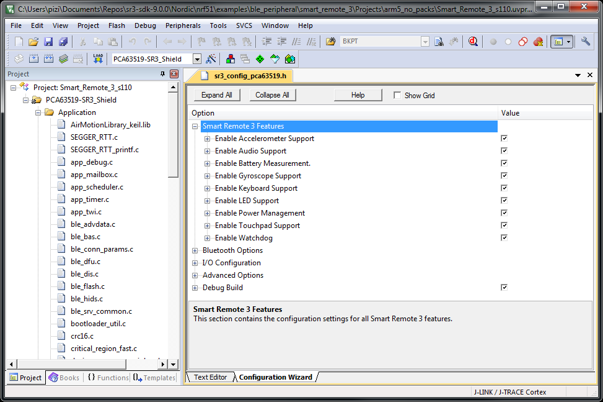Click the indent lines icon
This screenshot has width=603, height=402.
coord(267,42)
